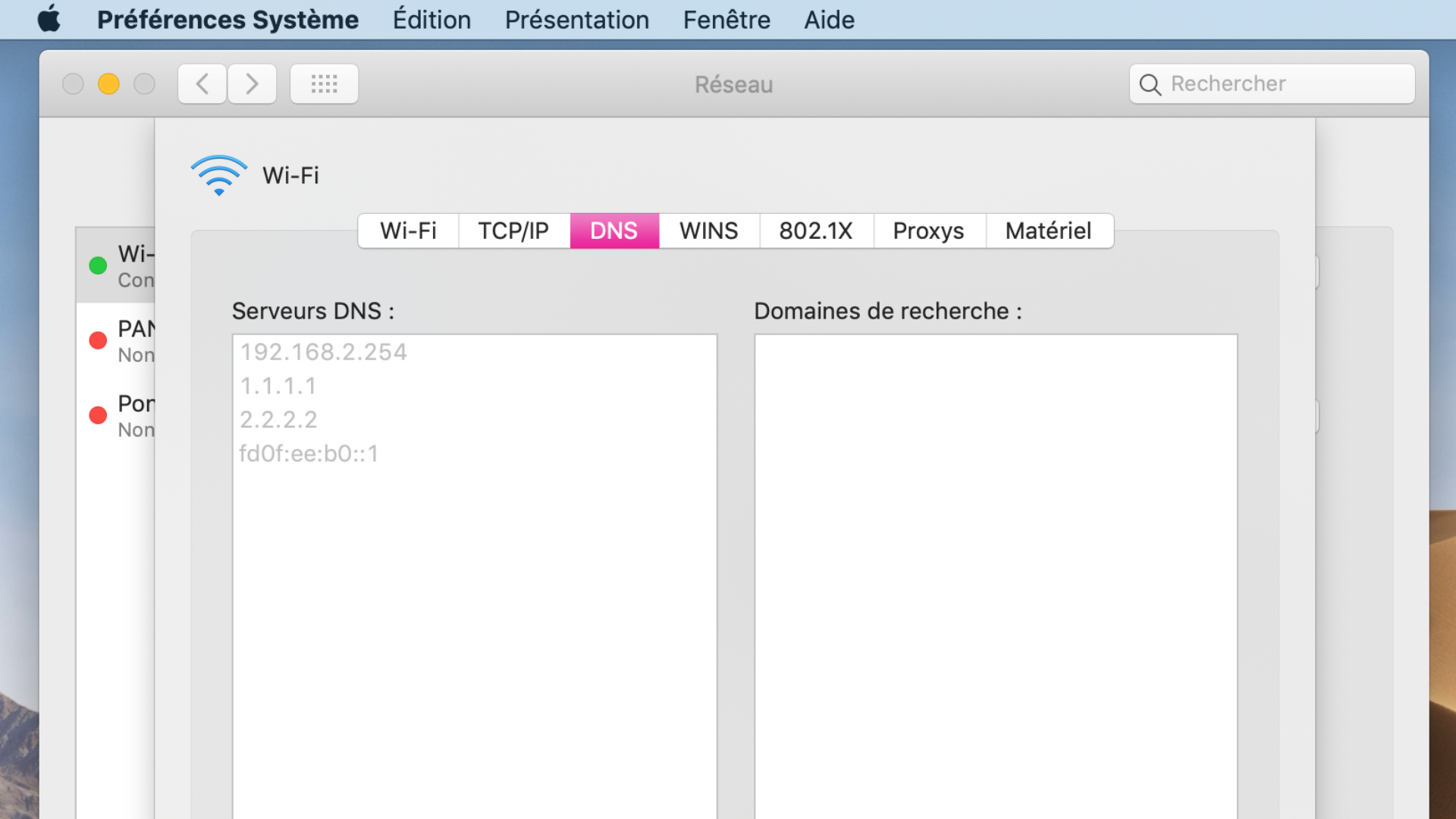Select the PAN service with red dot
Viewport: 1456px width, 819px height.
[116, 340]
